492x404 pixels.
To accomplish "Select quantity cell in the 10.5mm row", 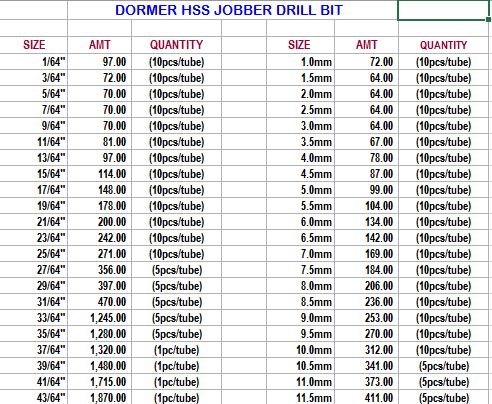I will 443,366.
